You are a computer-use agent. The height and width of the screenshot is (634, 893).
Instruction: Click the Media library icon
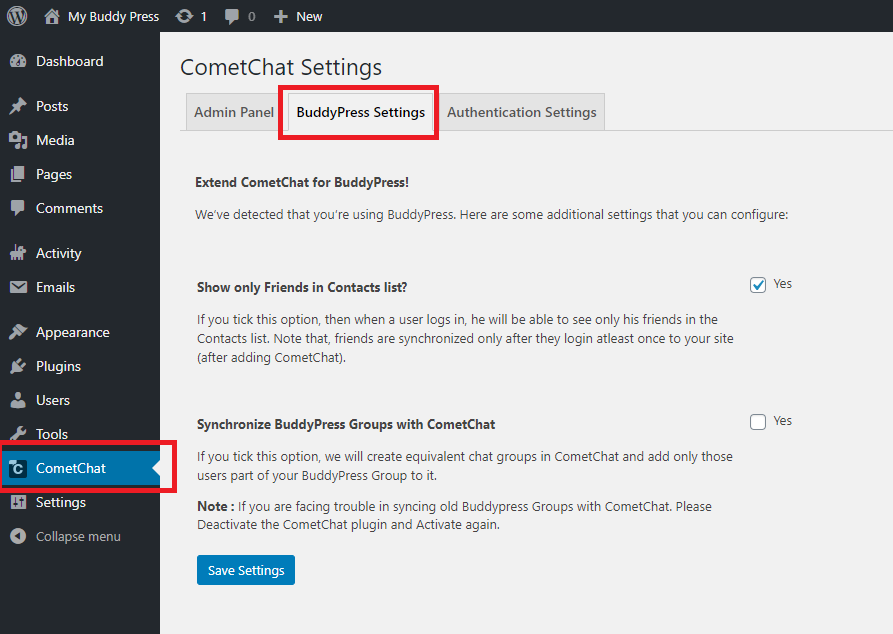tap(18, 140)
